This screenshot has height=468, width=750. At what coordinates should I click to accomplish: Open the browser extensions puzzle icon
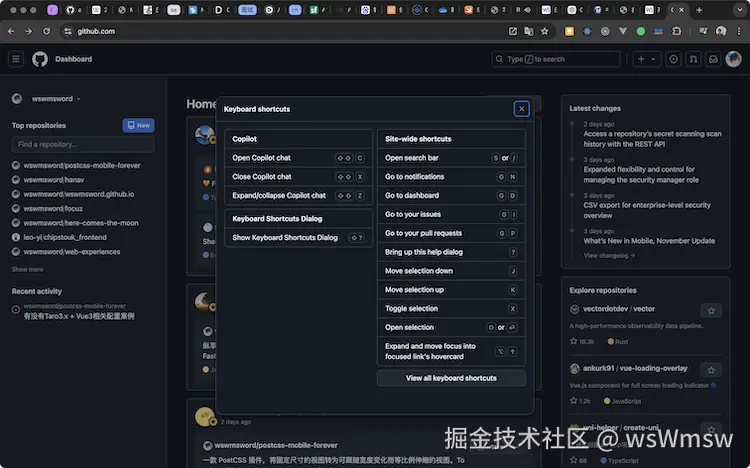tap(676, 31)
